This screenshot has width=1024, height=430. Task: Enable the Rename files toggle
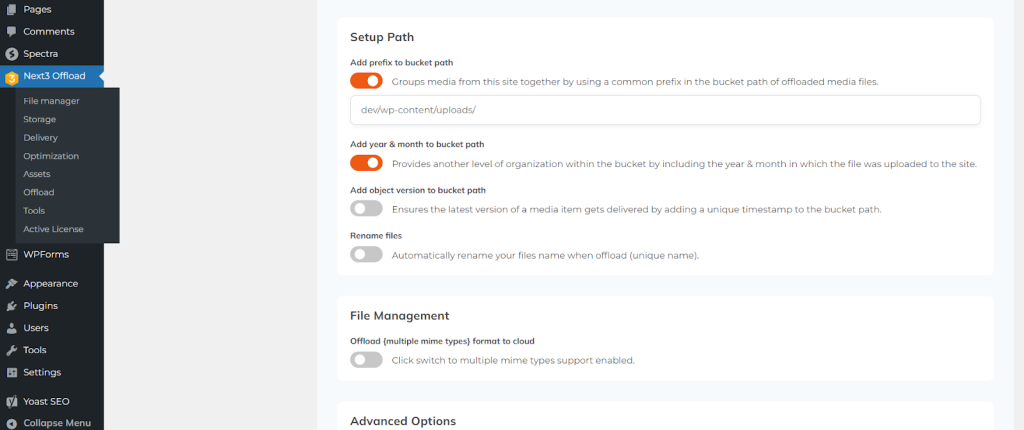[366, 255]
